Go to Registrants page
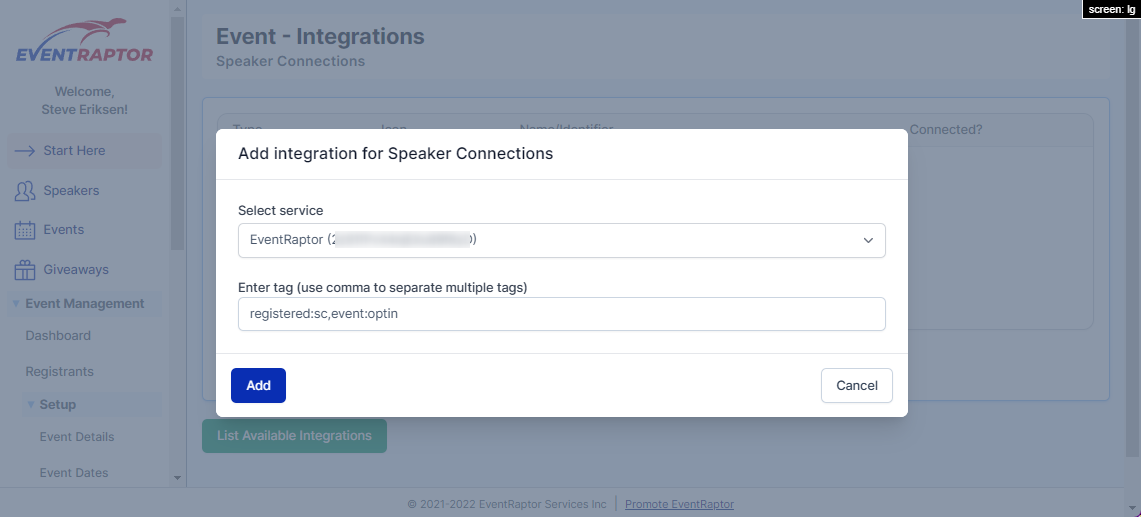This screenshot has height=517, width=1141. [x=59, y=372]
